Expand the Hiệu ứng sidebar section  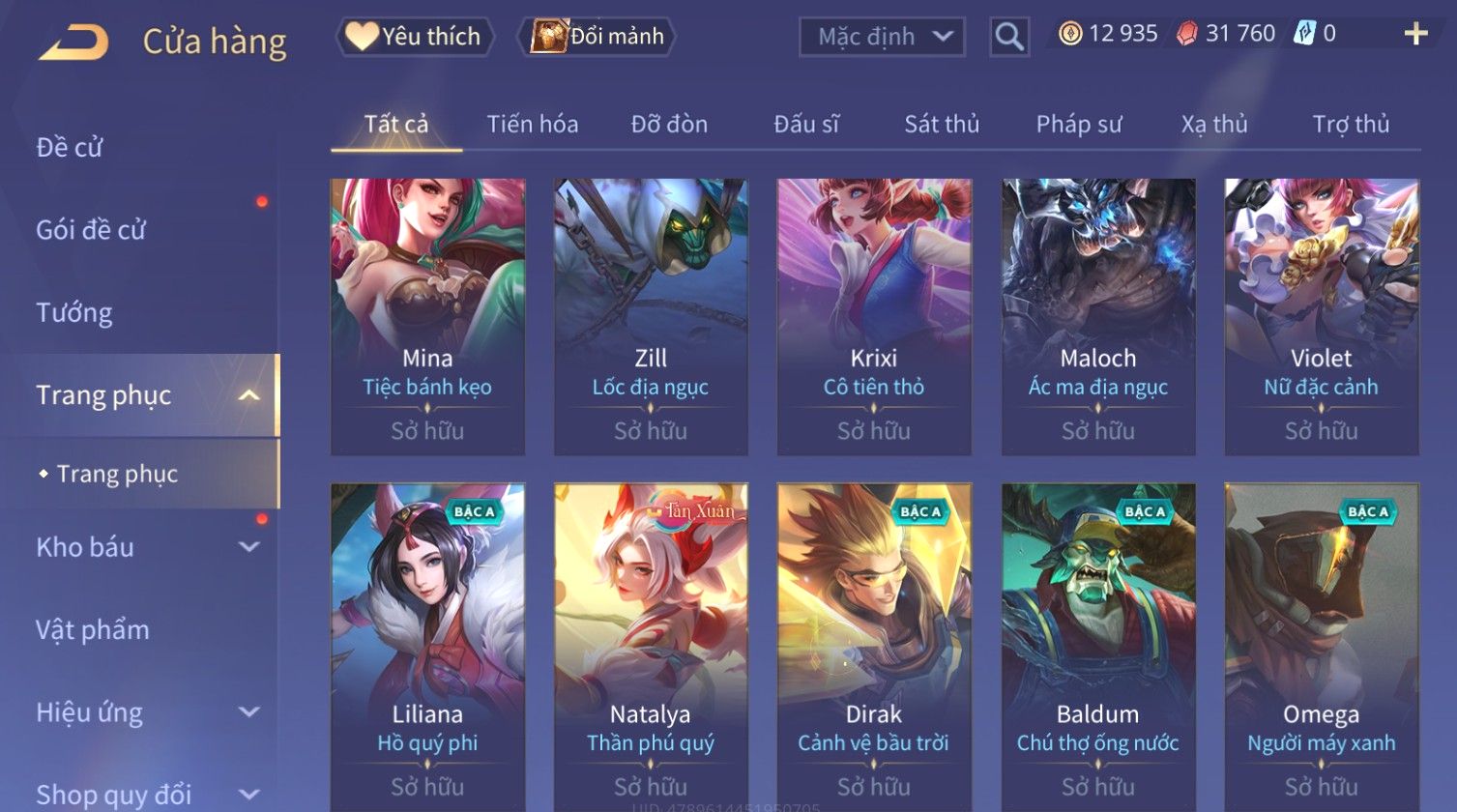[248, 712]
